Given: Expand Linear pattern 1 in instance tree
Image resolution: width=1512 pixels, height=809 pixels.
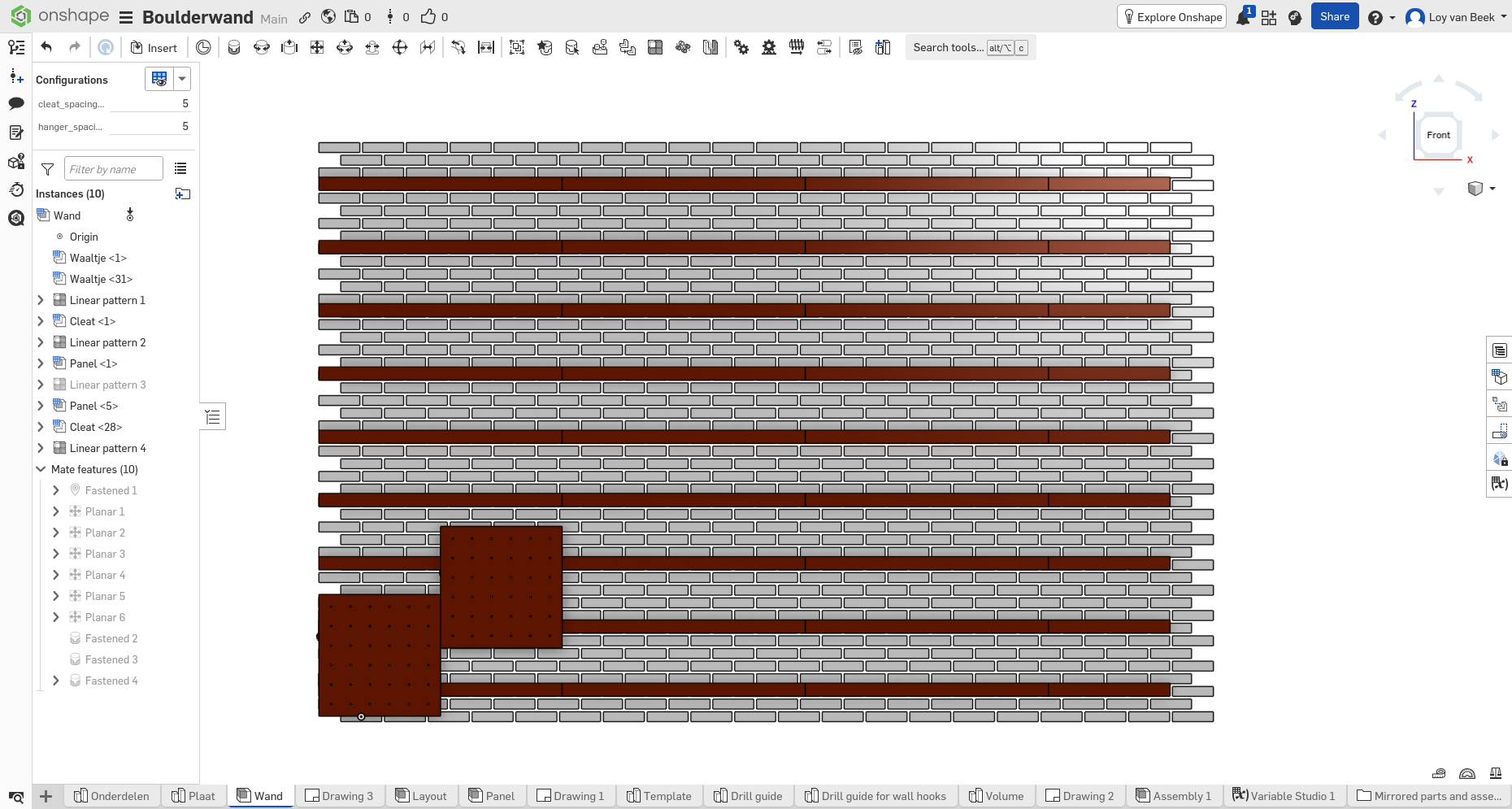Looking at the screenshot, I should [x=41, y=300].
